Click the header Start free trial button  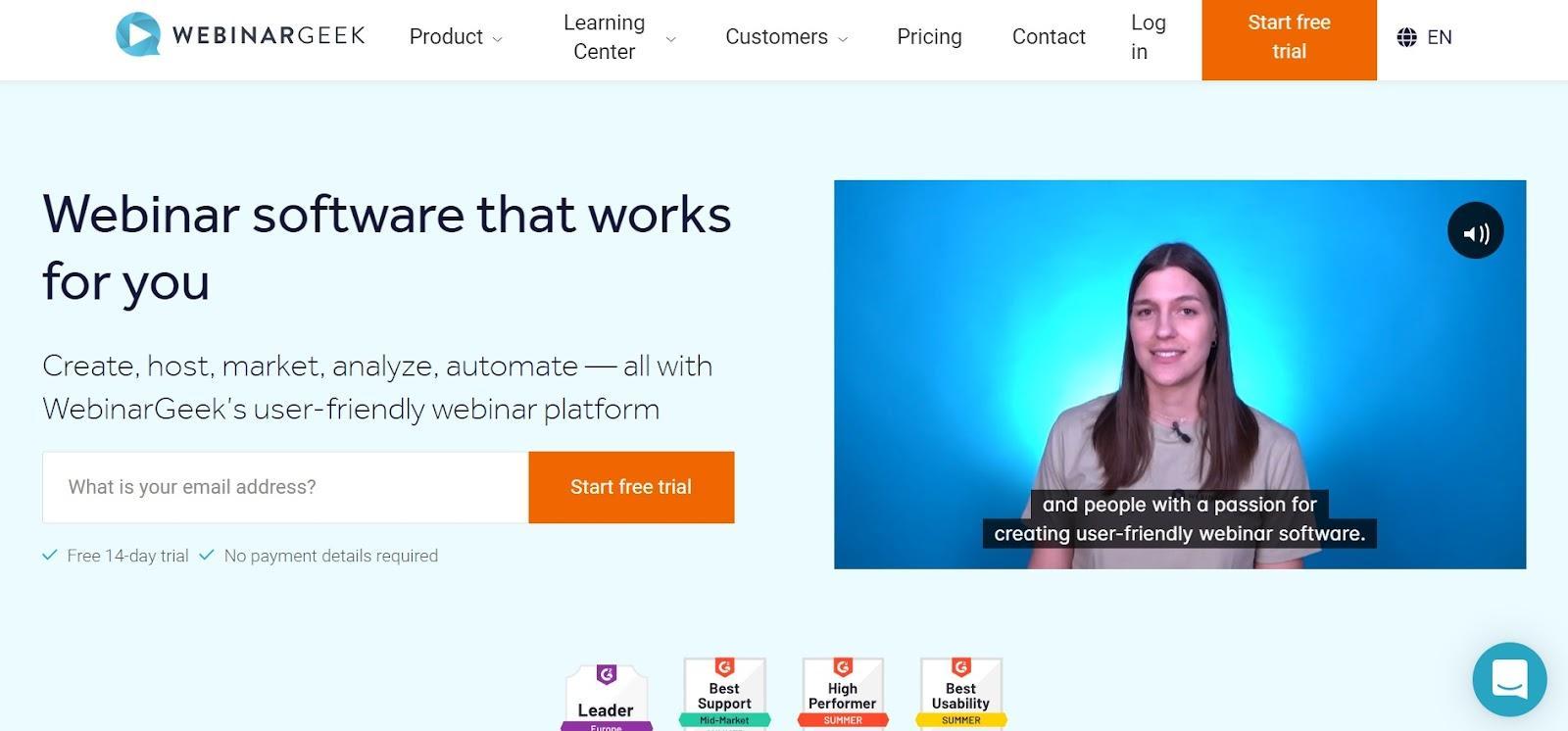pos(1289,39)
